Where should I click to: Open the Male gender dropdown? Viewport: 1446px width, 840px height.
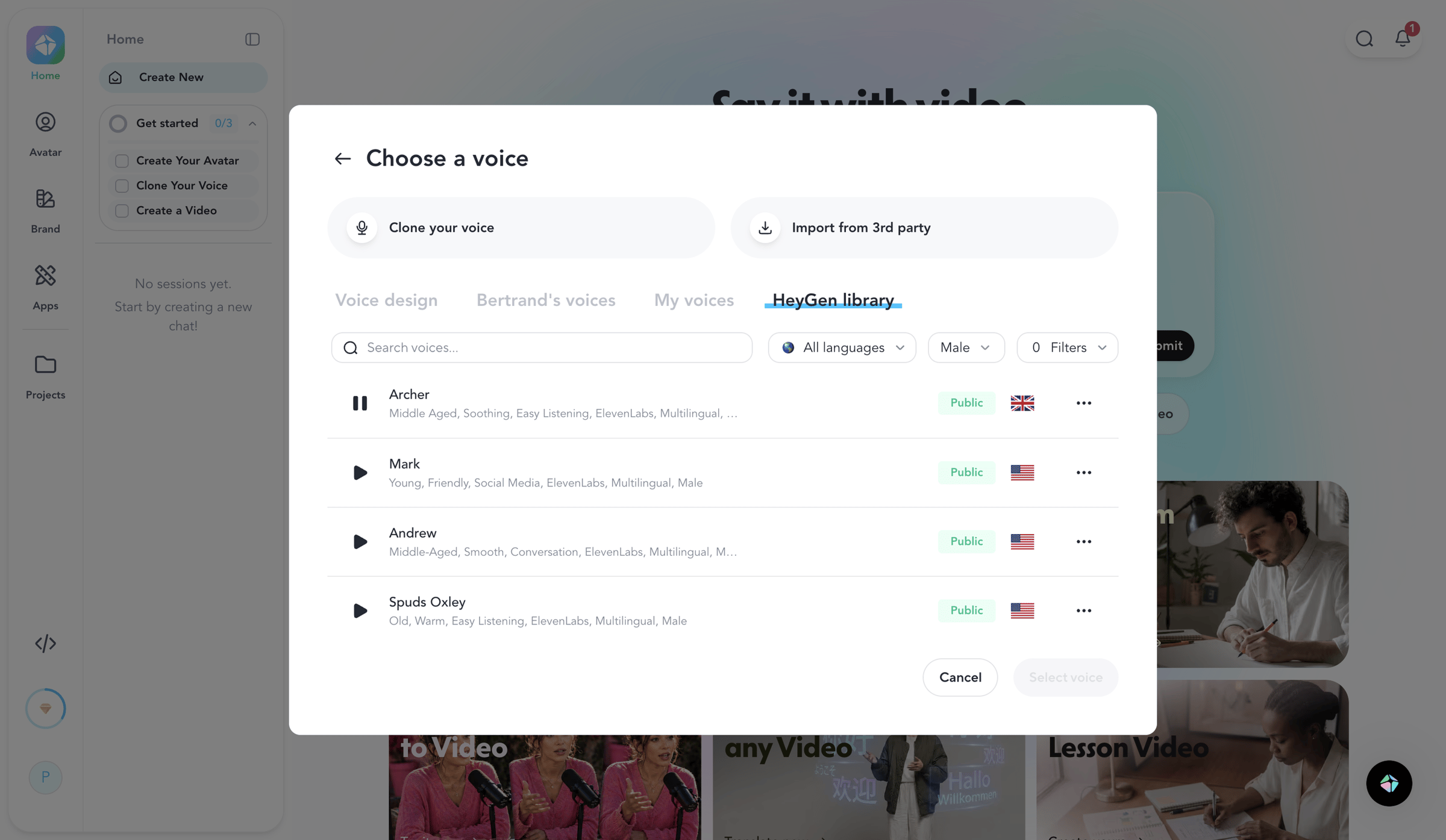point(966,347)
